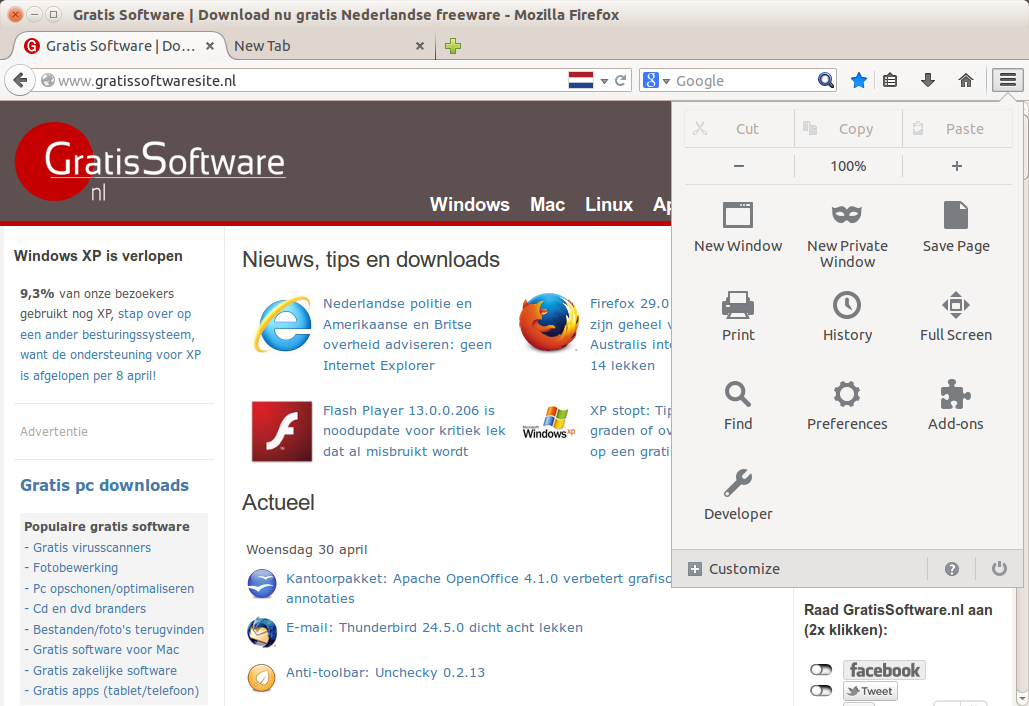Toggle the Tweet share switch
This screenshot has width=1029, height=706.
(x=821, y=691)
